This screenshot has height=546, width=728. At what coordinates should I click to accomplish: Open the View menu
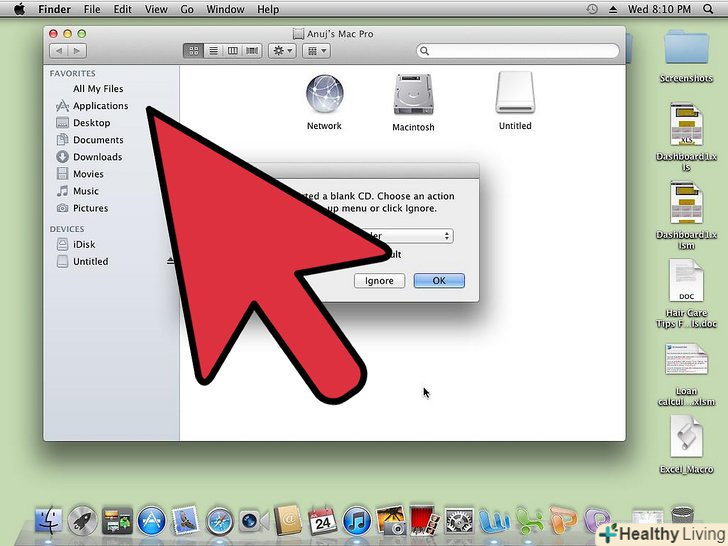[156, 9]
